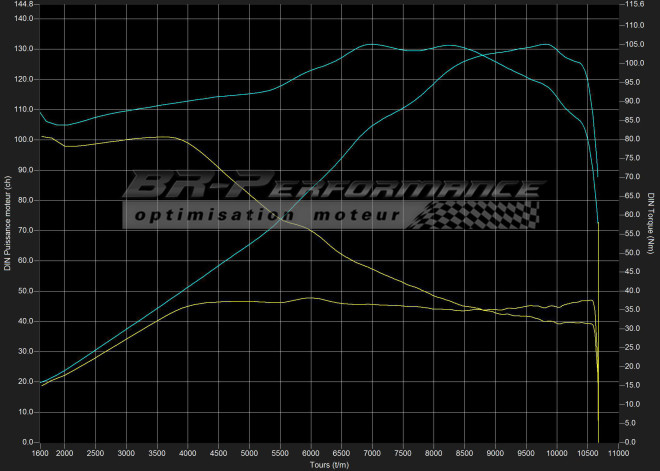Click the 'DIN Torque (Nm)' axis label
The image size is (660, 471).
tap(651, 222)
